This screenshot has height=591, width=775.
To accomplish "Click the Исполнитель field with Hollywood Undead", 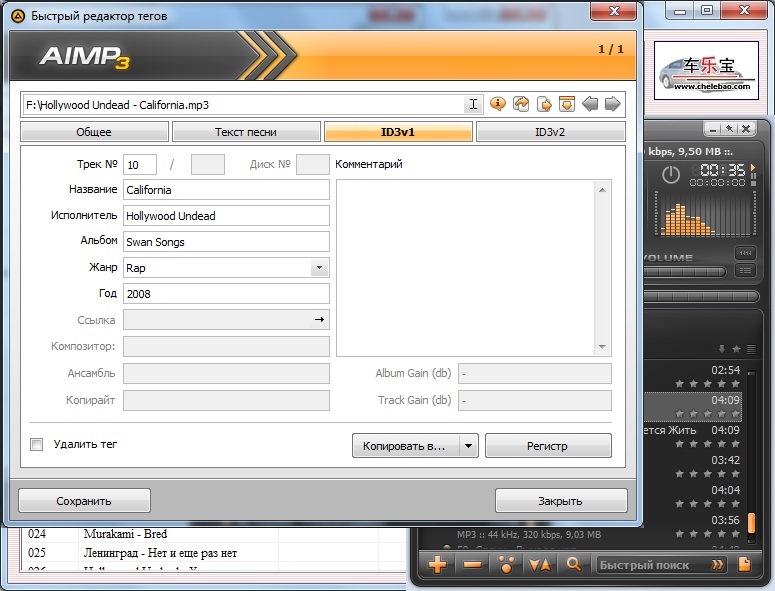I will pyautogui.click(x=226, y=216).
